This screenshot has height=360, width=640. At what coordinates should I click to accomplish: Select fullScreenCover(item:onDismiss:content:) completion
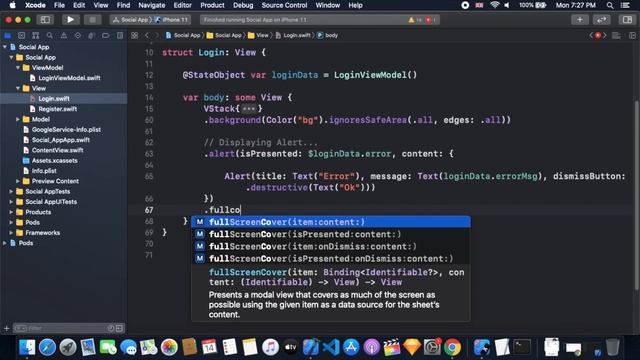(331, 247)
